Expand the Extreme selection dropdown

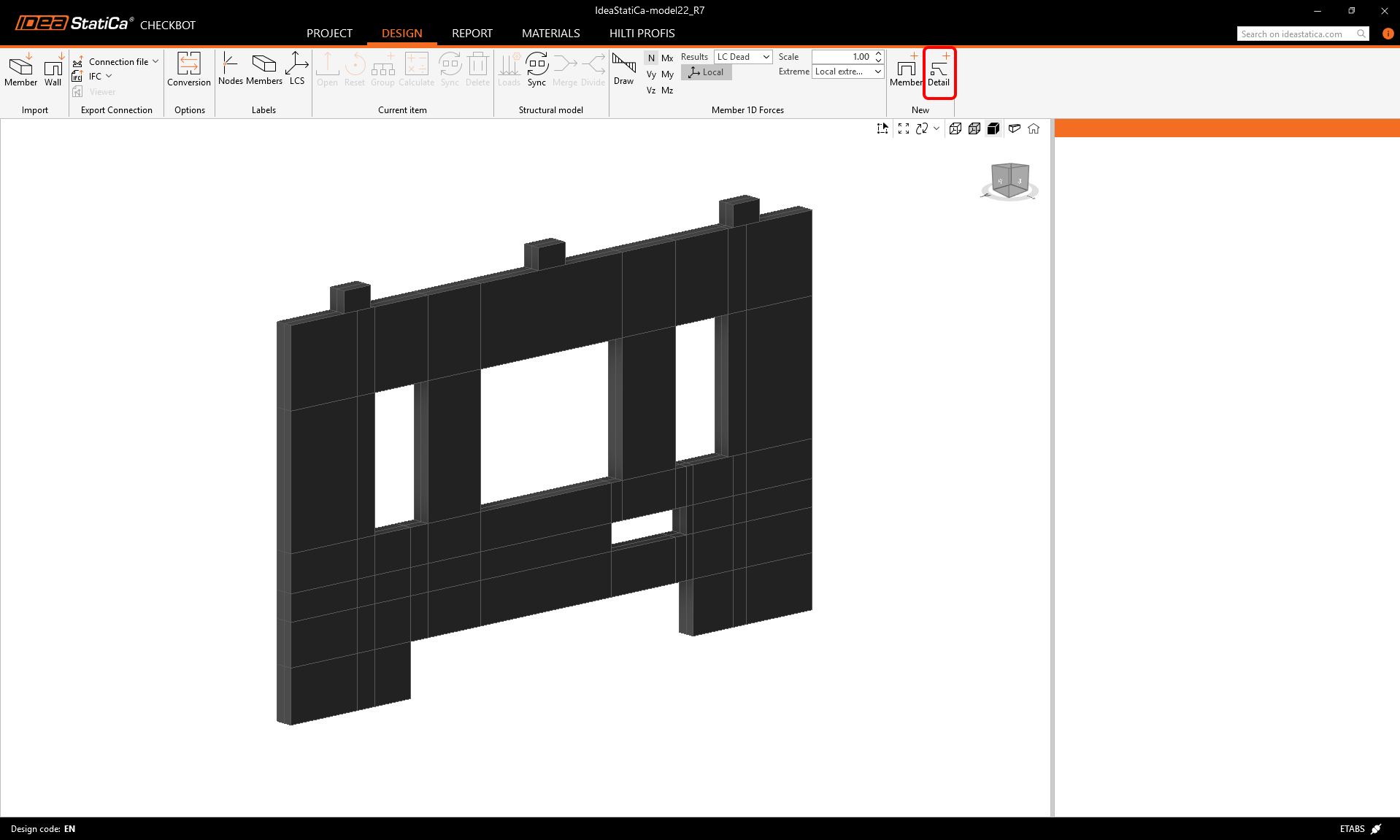847,72
